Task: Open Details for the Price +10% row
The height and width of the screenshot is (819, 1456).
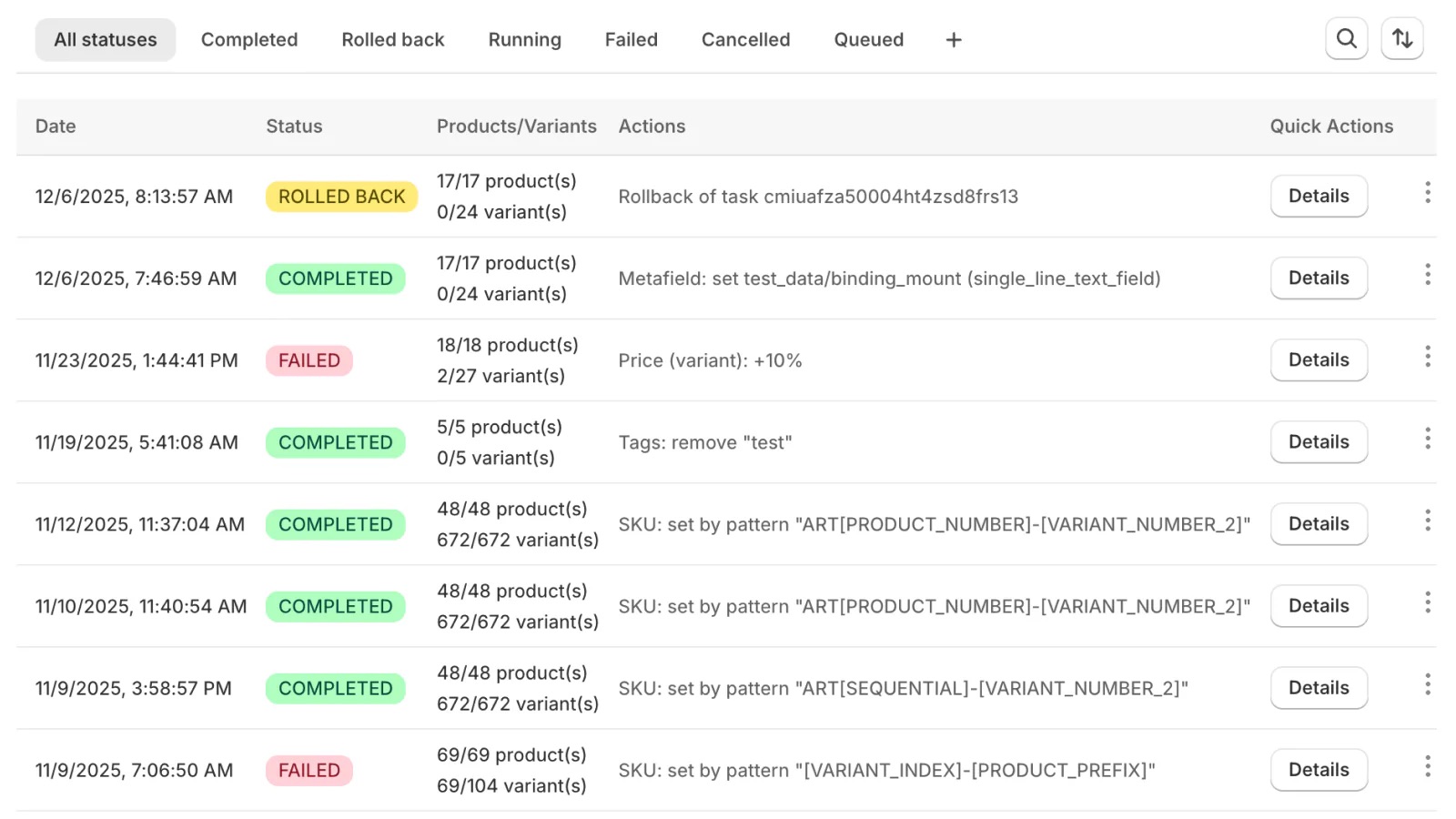Action: click(x=1319, y=360)
